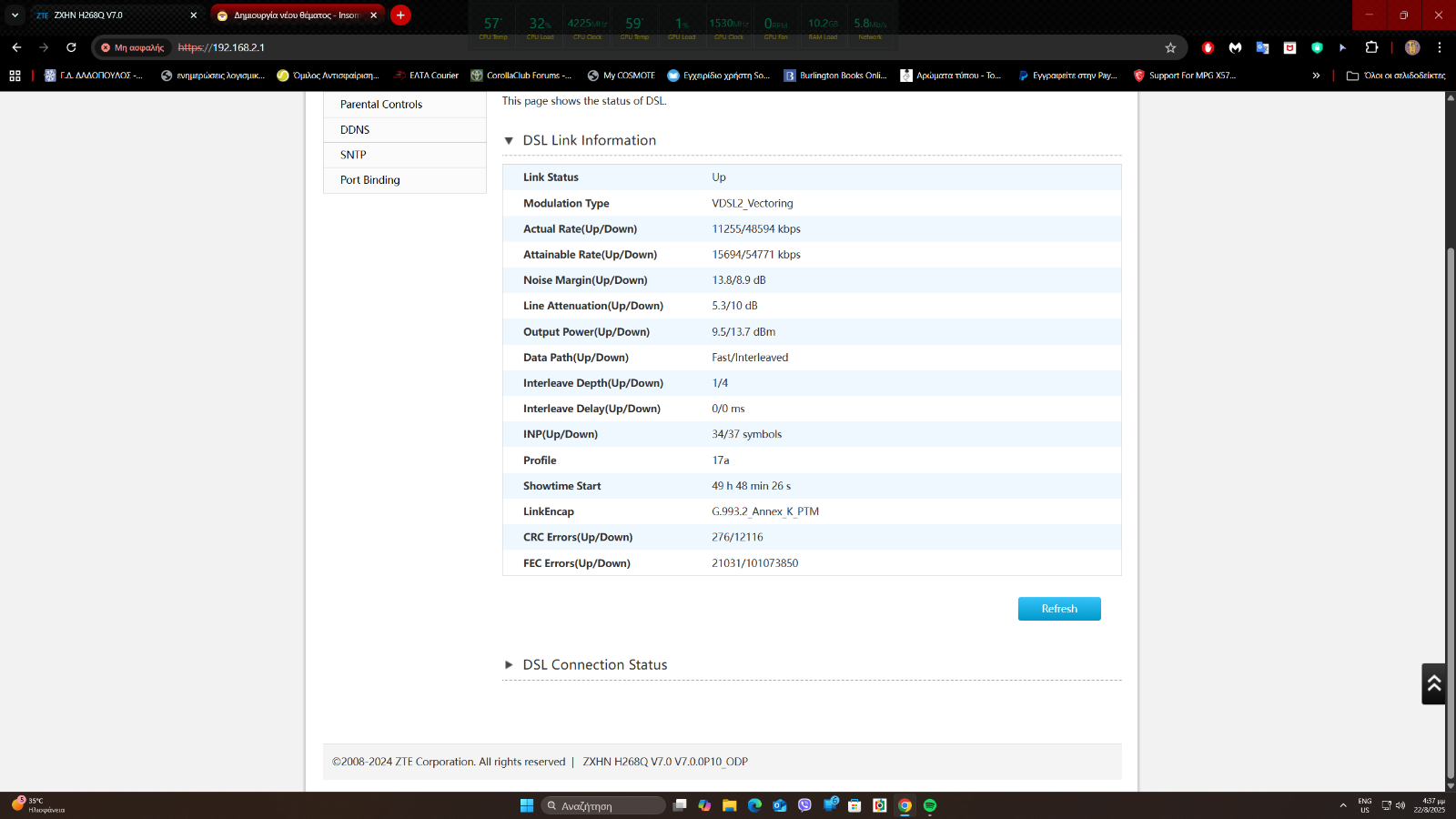Open the all bookmarks folder
1456x819 pixels.
pos(1396,76)
